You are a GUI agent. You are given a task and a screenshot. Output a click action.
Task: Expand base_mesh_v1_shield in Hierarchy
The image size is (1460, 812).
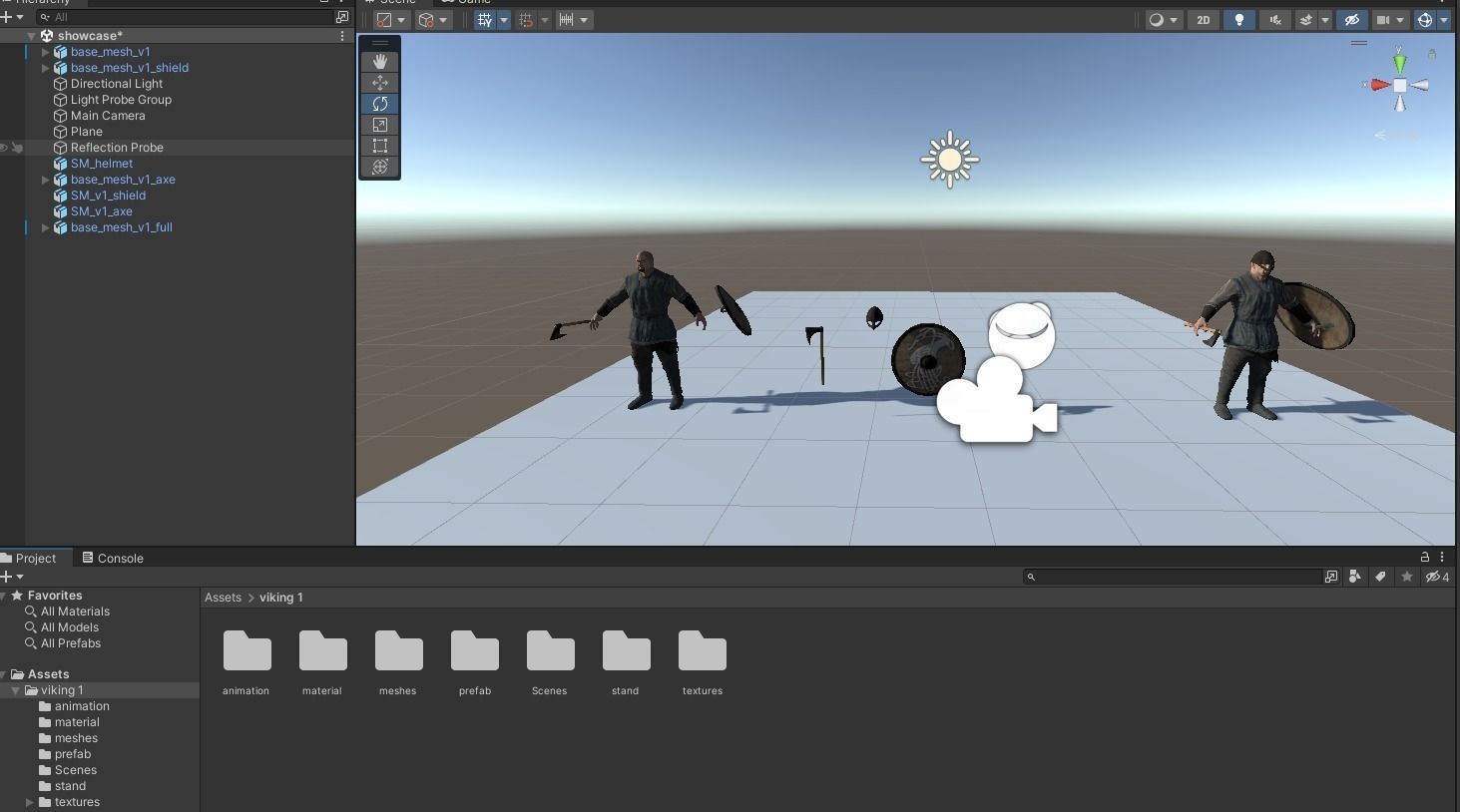point(45,68)
